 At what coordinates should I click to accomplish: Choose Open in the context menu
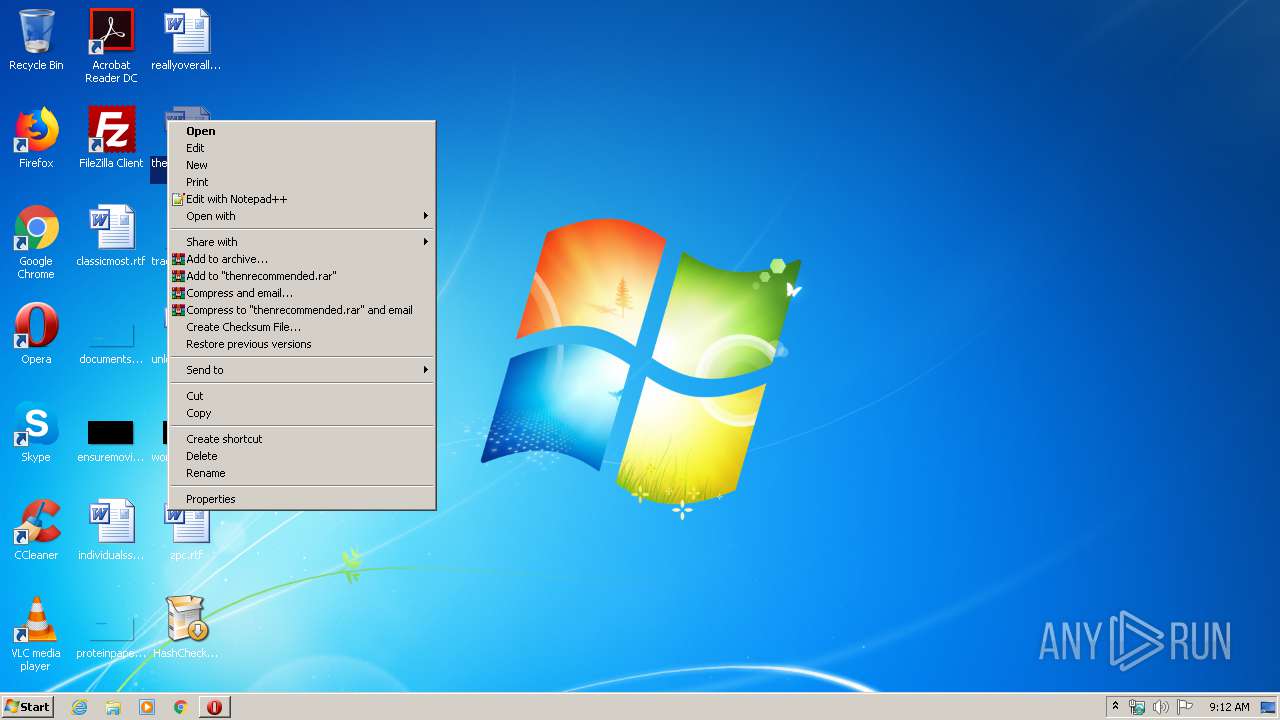click(302, 131)
